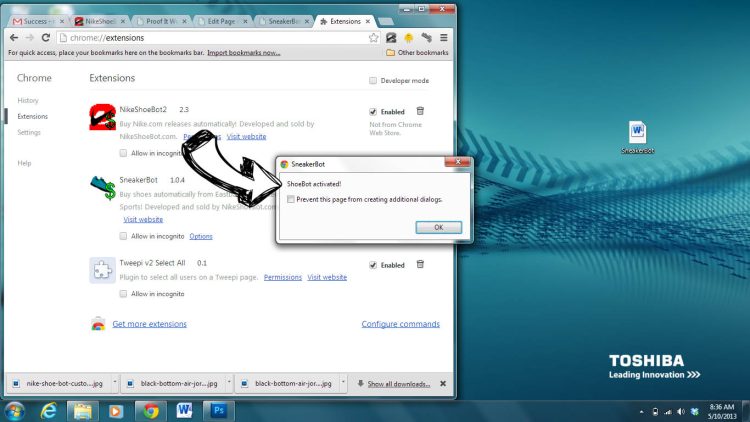Expand menu arrow for nike-shoe-bot-custo download
Viewport: 750px width, 422px height.
(116, 383)
